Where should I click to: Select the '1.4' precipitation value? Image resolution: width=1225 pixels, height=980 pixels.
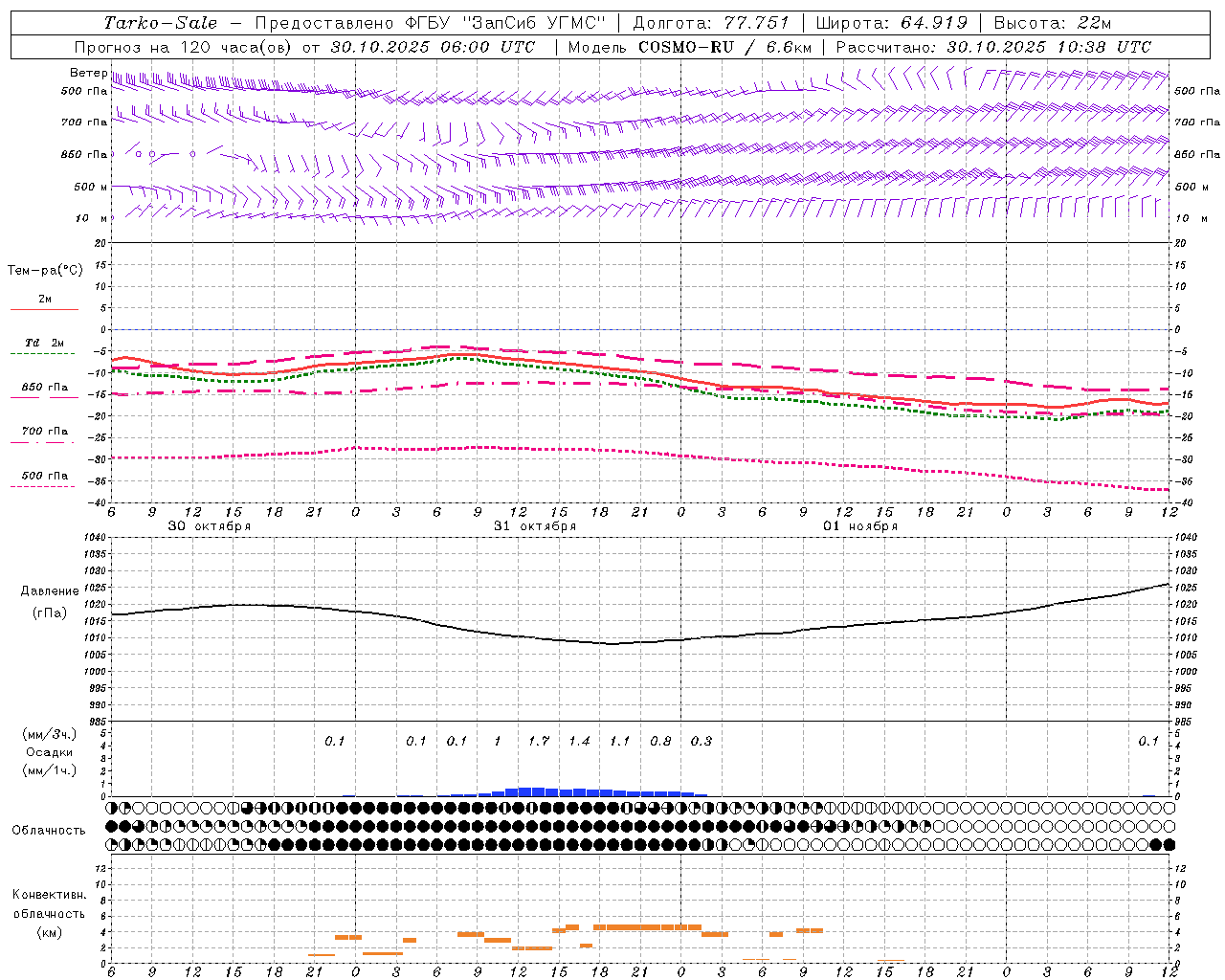580,742
